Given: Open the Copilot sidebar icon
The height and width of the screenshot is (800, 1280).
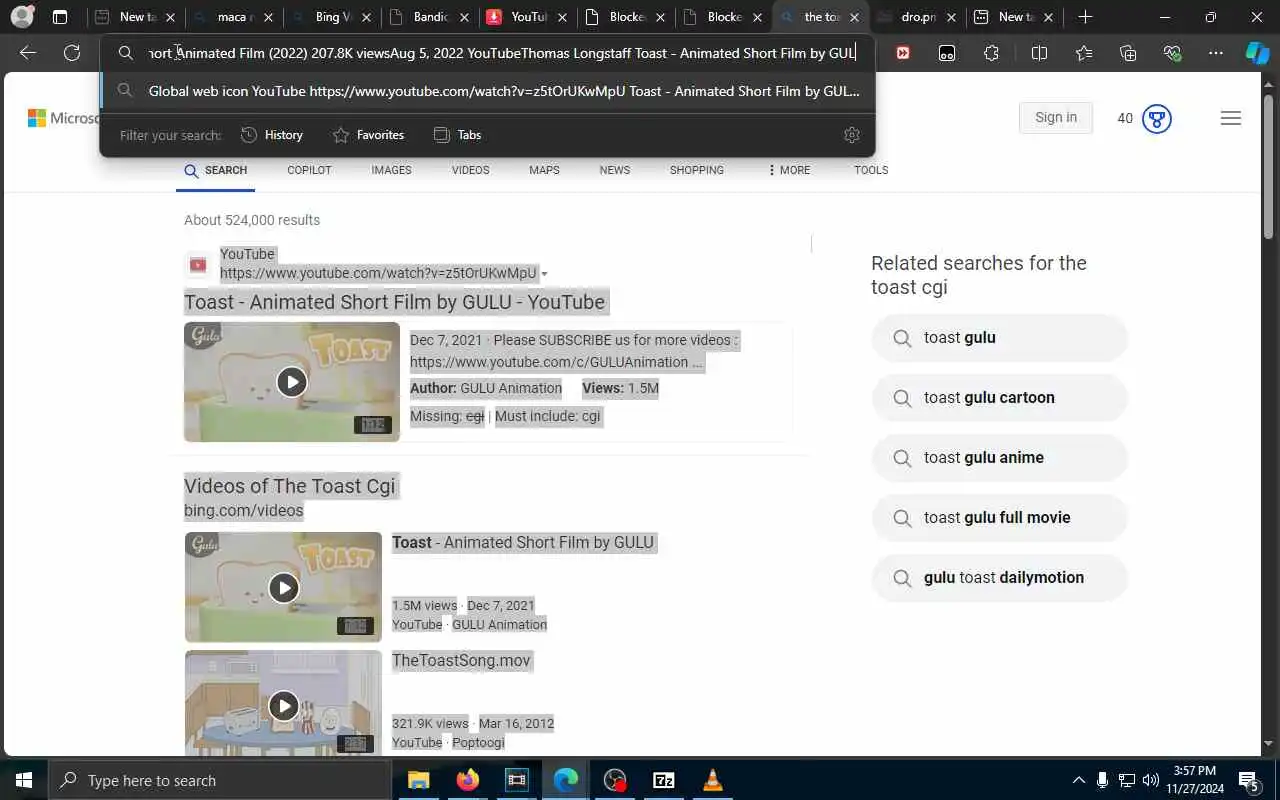Looking at the screenshot, I should (x=1257, y=53).
